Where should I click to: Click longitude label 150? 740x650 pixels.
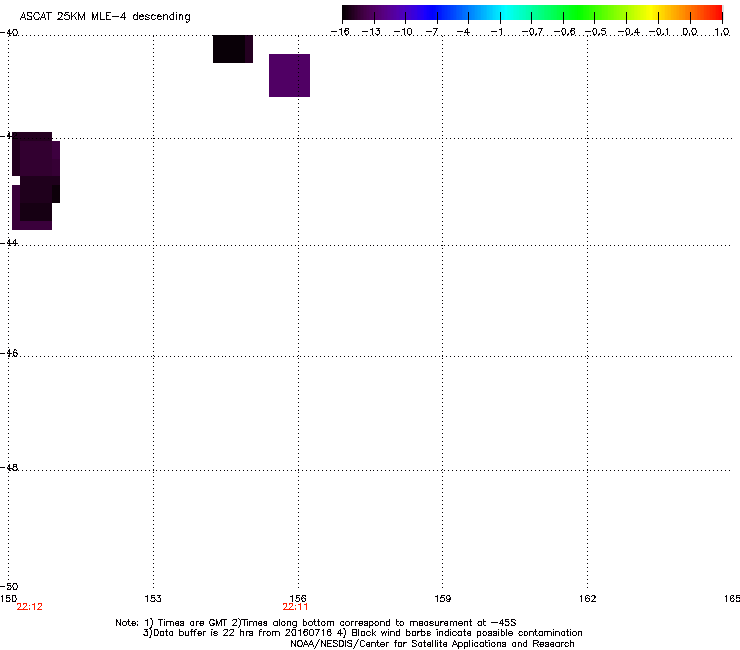(8, 599)
